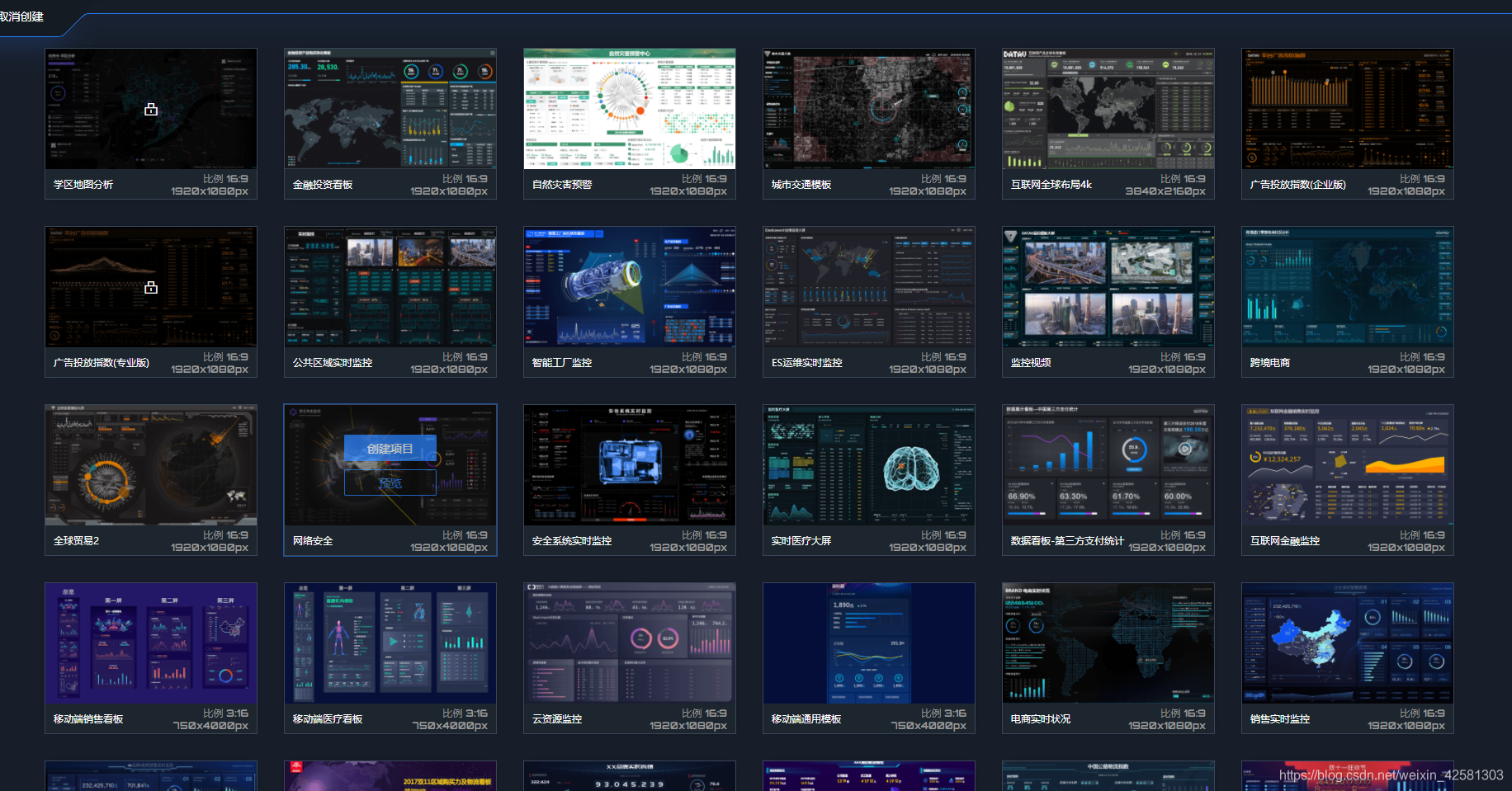
Task: Select the 互联网金融监控 template thumbnail
Action: (x=1348, y=465)
